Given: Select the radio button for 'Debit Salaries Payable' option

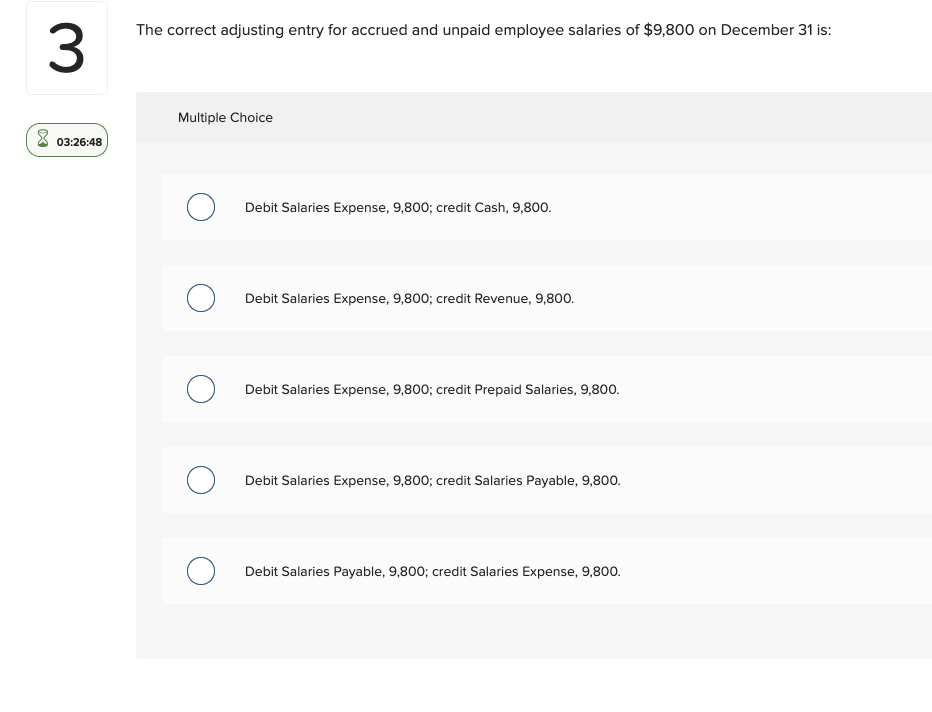Looking at the screenshot, I should click(201, 571).
